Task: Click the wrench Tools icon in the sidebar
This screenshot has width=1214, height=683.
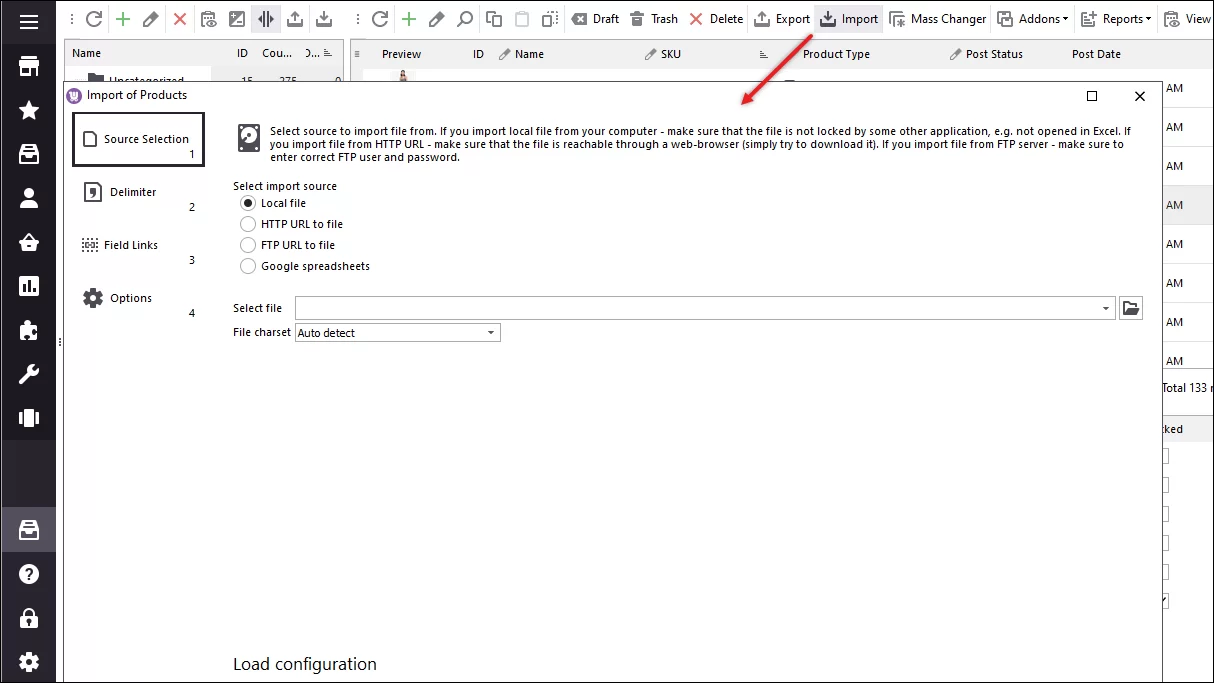Action: pyautogui.click(x=28, y=374)
